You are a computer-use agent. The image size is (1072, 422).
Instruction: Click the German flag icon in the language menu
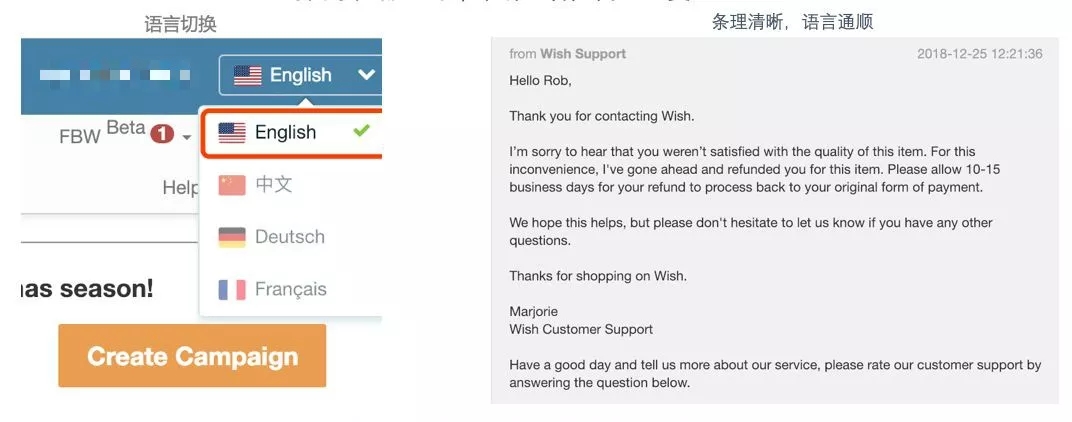tap(232, 237)
